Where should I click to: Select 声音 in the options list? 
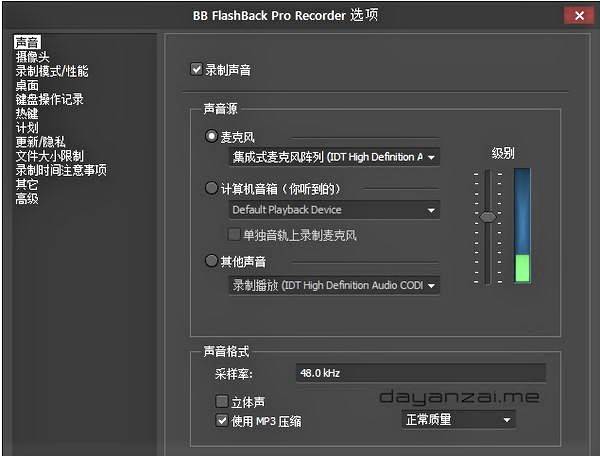tap(28, 42)
